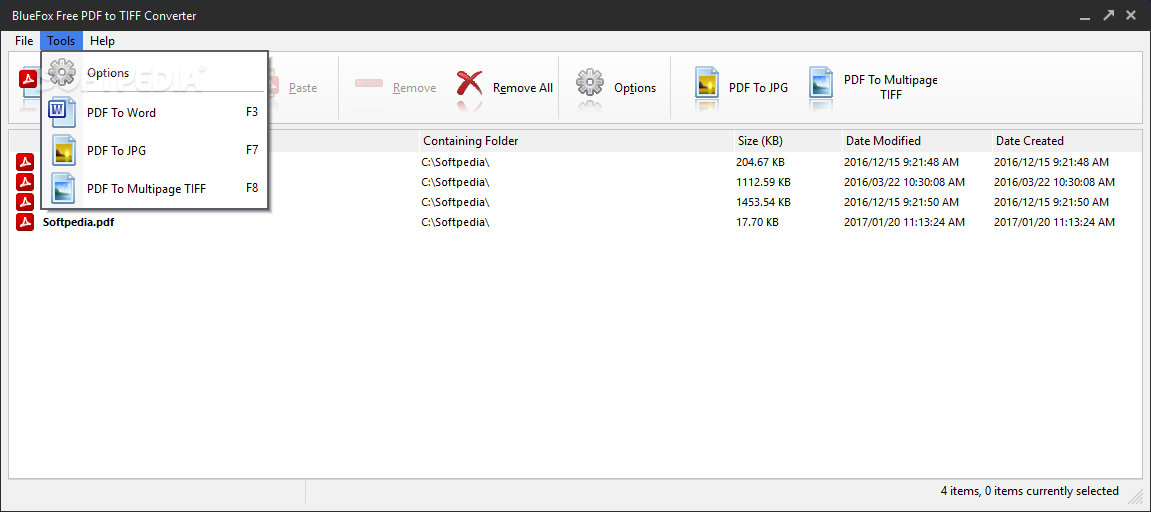Open the Help menu
The width and height of the screenshot is (1151, 512).
click(x=103, y=40)
